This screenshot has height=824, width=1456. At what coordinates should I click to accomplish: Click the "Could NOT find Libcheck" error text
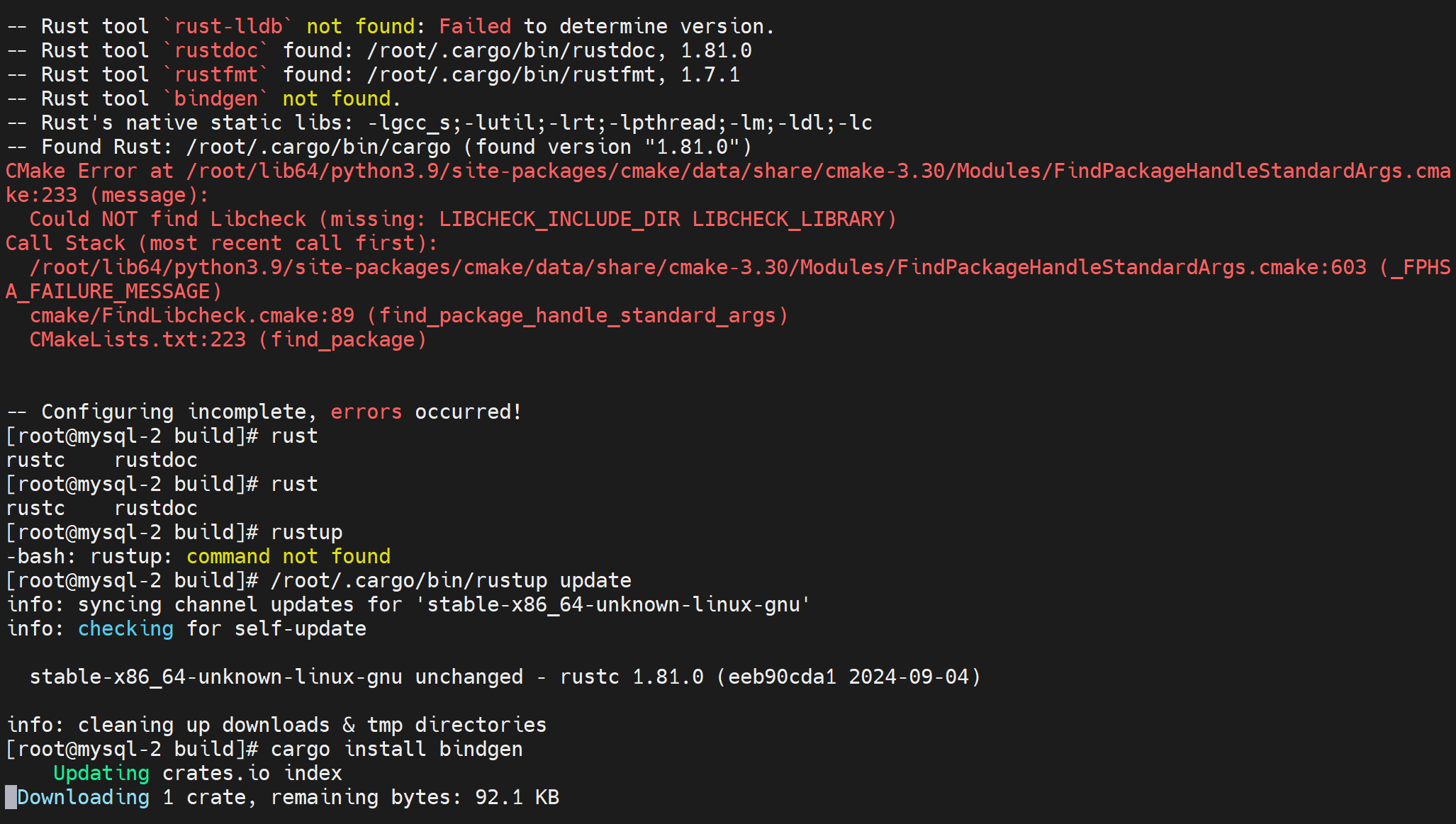pyautogui.click(x=168, y=219)
